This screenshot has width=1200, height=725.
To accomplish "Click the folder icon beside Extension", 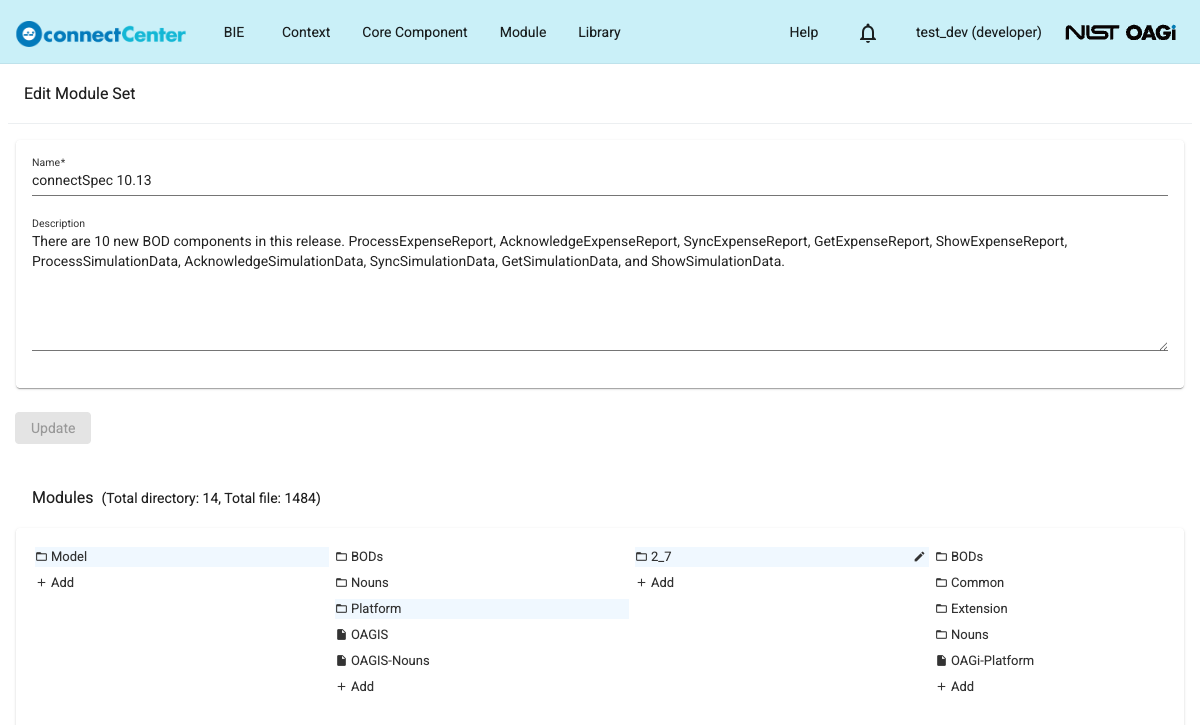I will (x=942, y=609).
